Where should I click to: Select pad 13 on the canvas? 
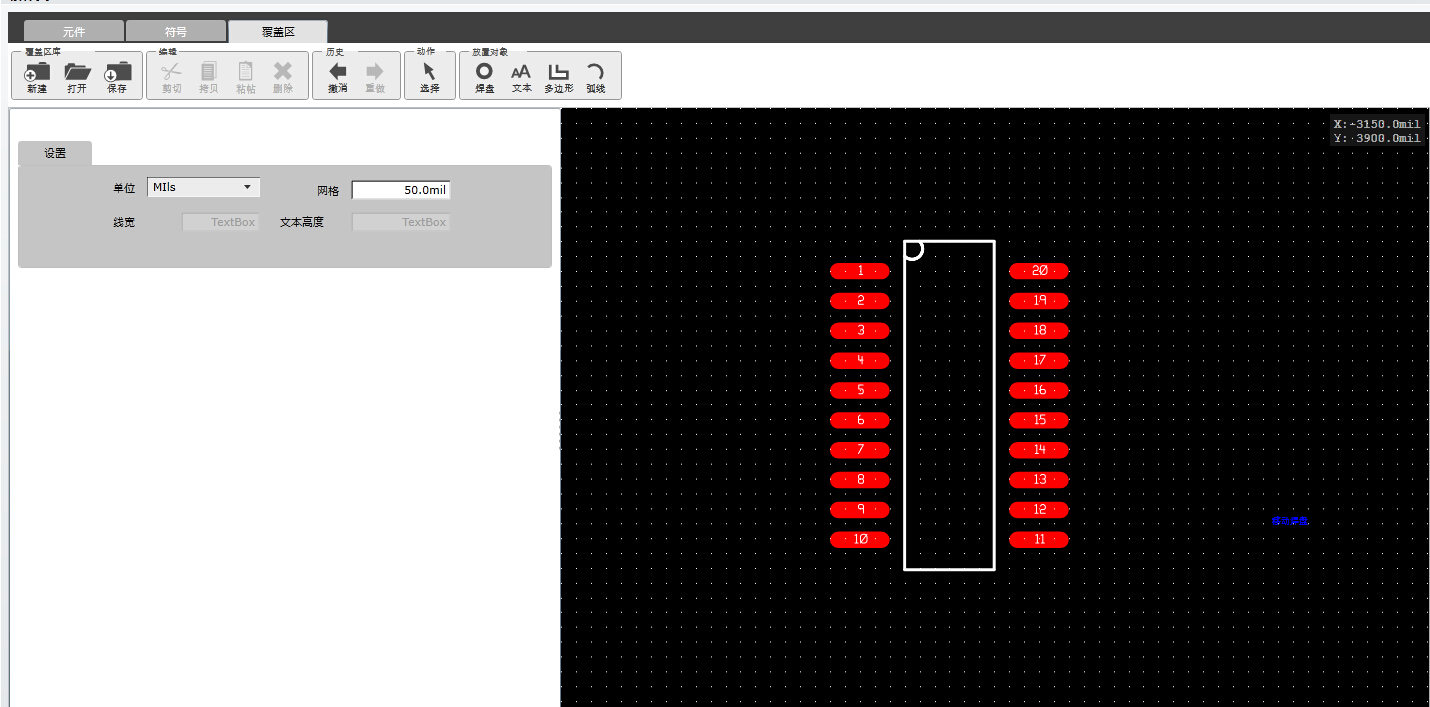click(x=1039, y=480)
